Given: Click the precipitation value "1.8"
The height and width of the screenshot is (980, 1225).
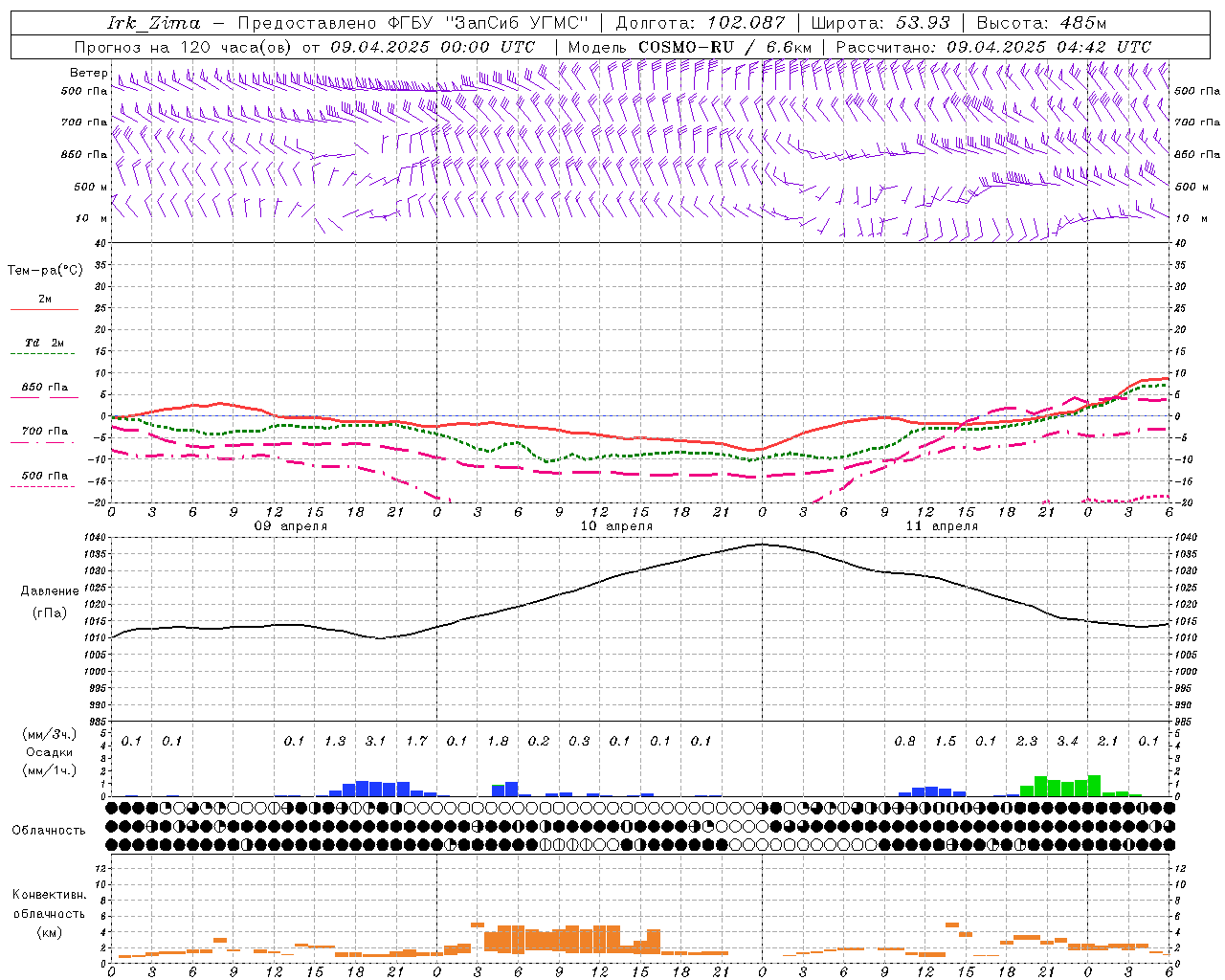Looking at the screenshot, I should point(498,742).
